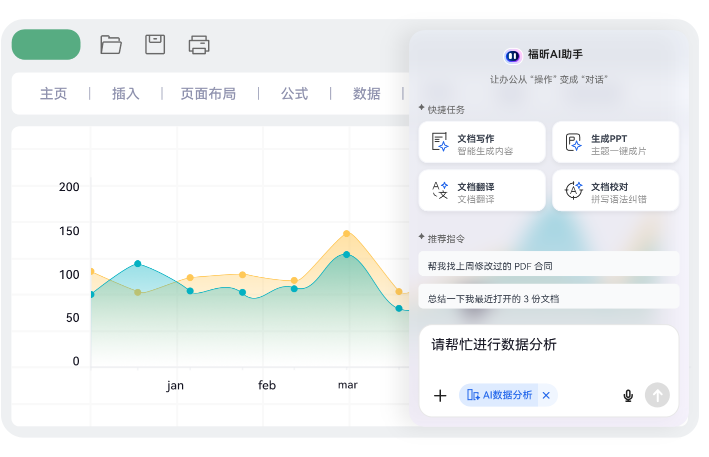709x457 pixels.
Task: Click the jan axis label
Action: (x=175, y=386)
